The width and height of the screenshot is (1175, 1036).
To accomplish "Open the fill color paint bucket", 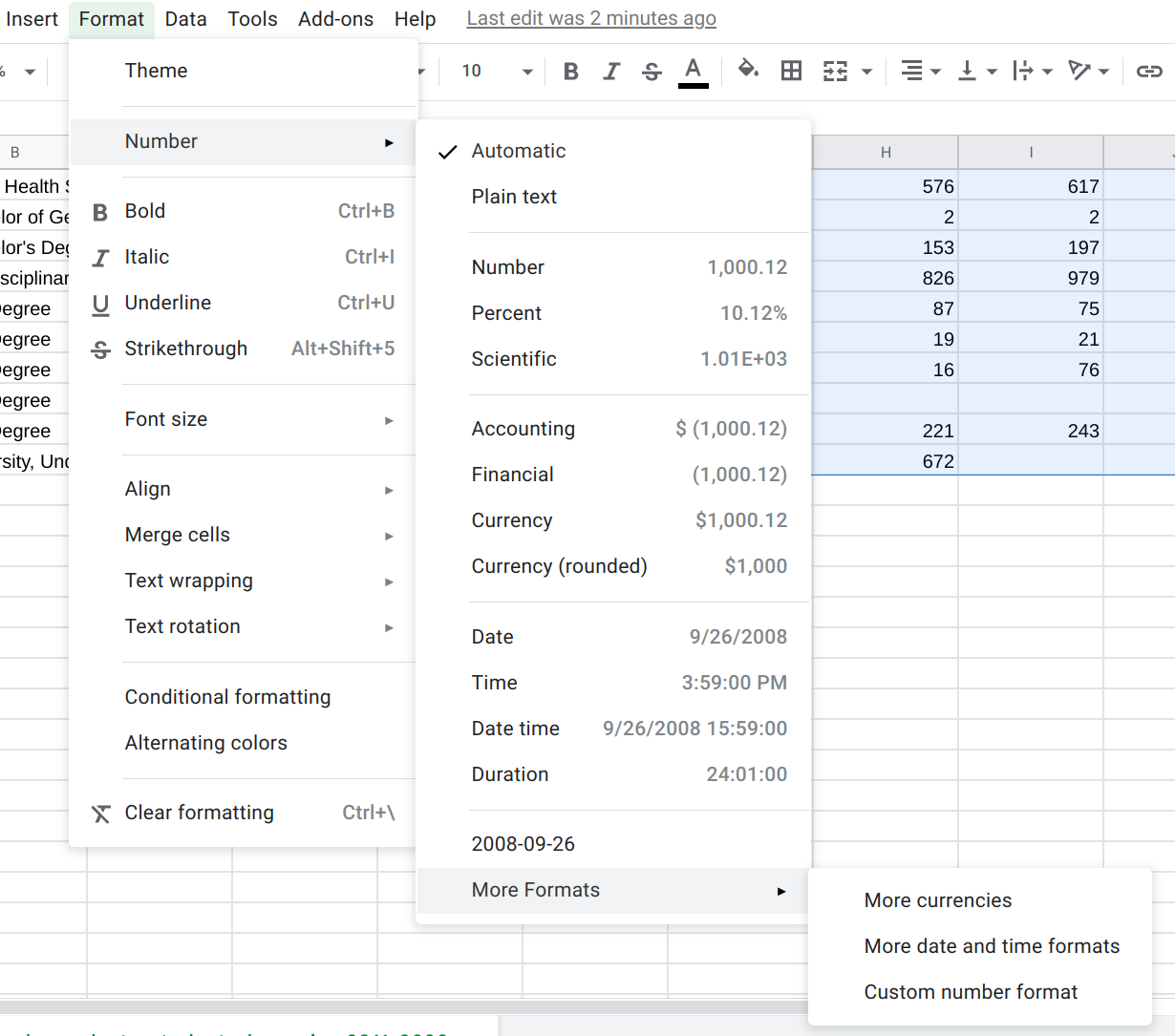I will 748,71.
